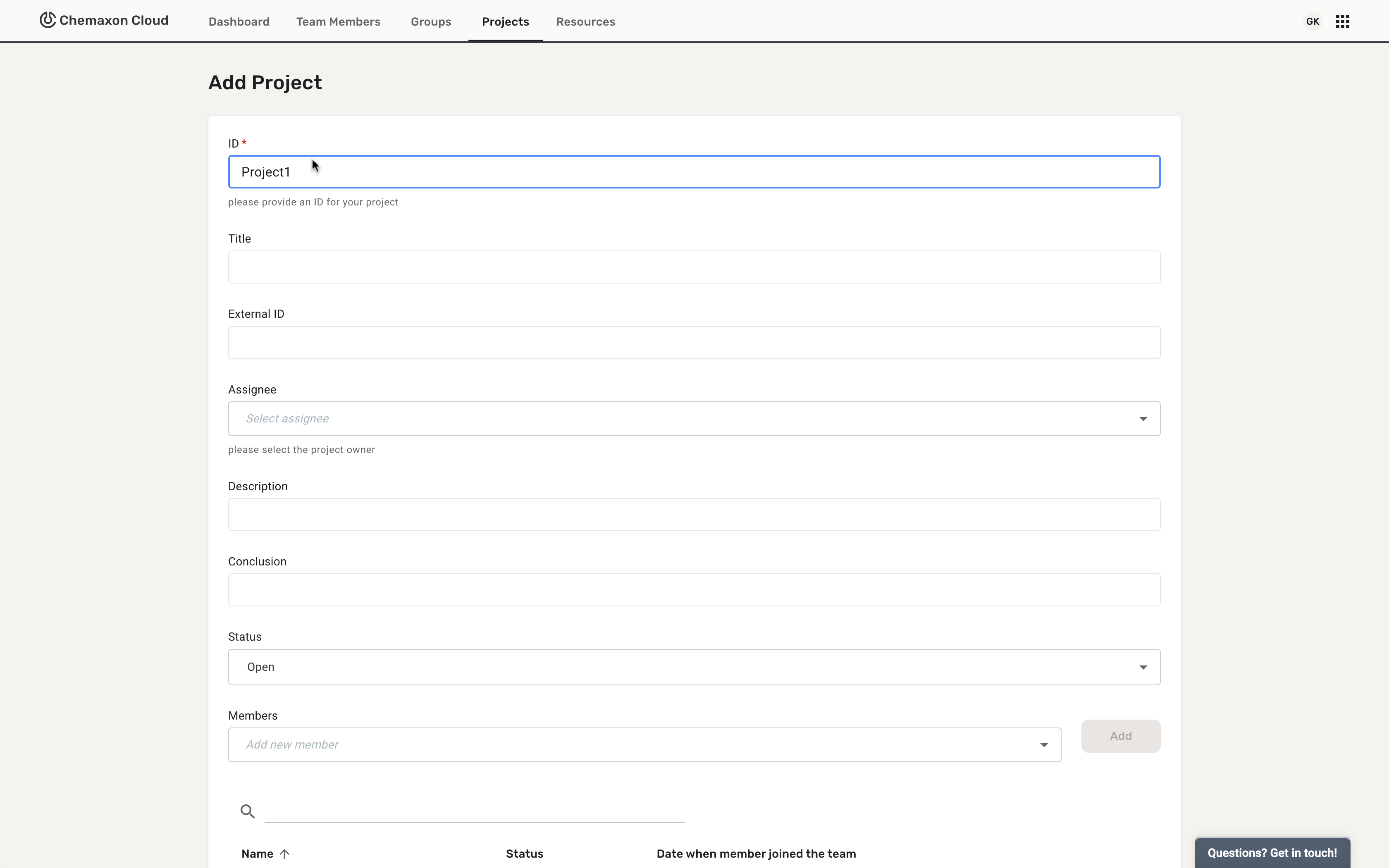Image resolution: width=1389 pixels, height=868 pixels.
Task: Click the Chemaxon Cloud home link
Action: coord(104,21)
